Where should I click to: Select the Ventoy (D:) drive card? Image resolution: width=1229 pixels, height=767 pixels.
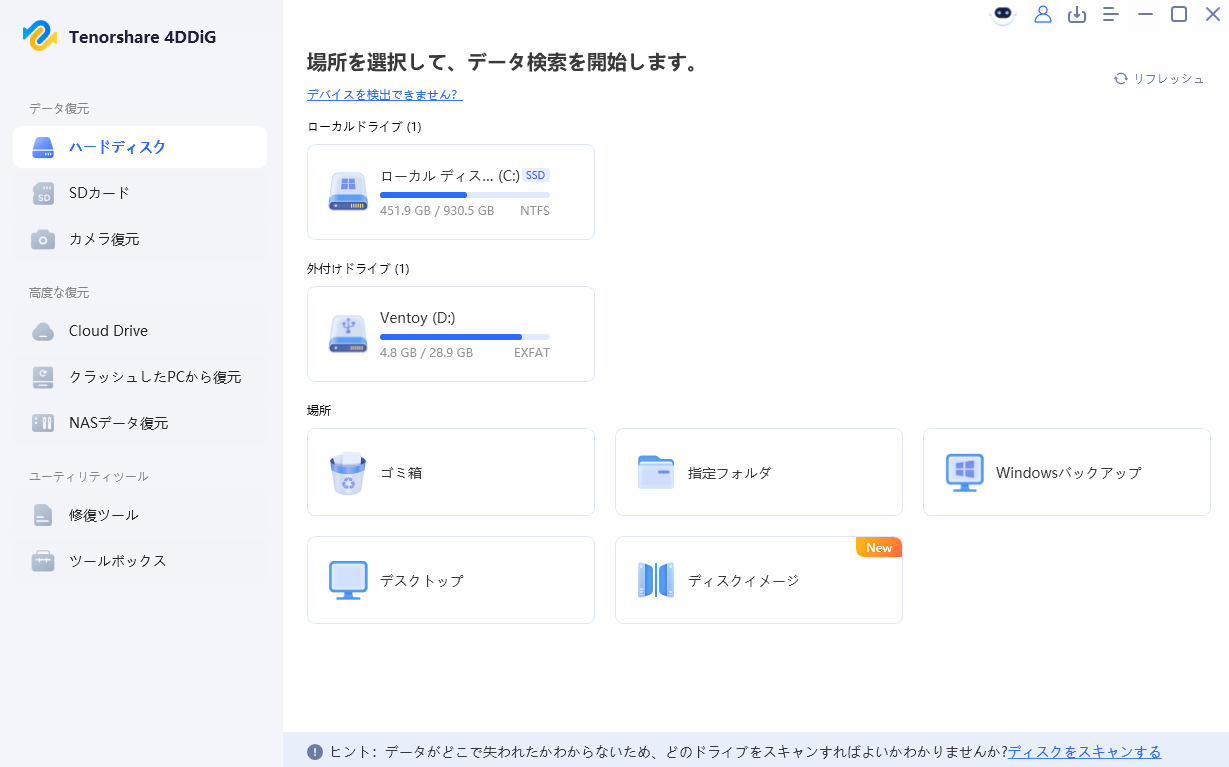[451, 334]
